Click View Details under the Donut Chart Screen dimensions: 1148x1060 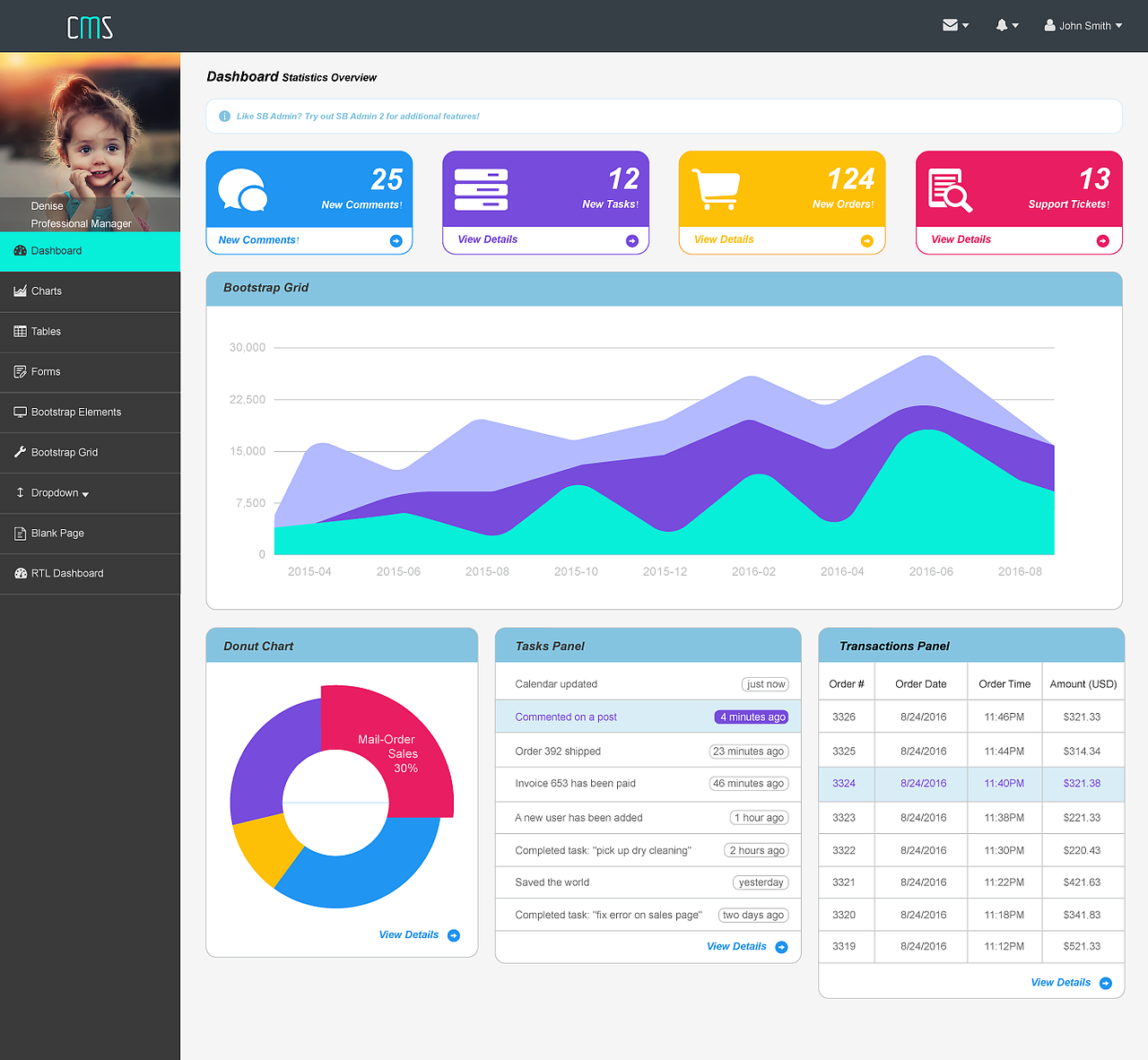[408, 934]
